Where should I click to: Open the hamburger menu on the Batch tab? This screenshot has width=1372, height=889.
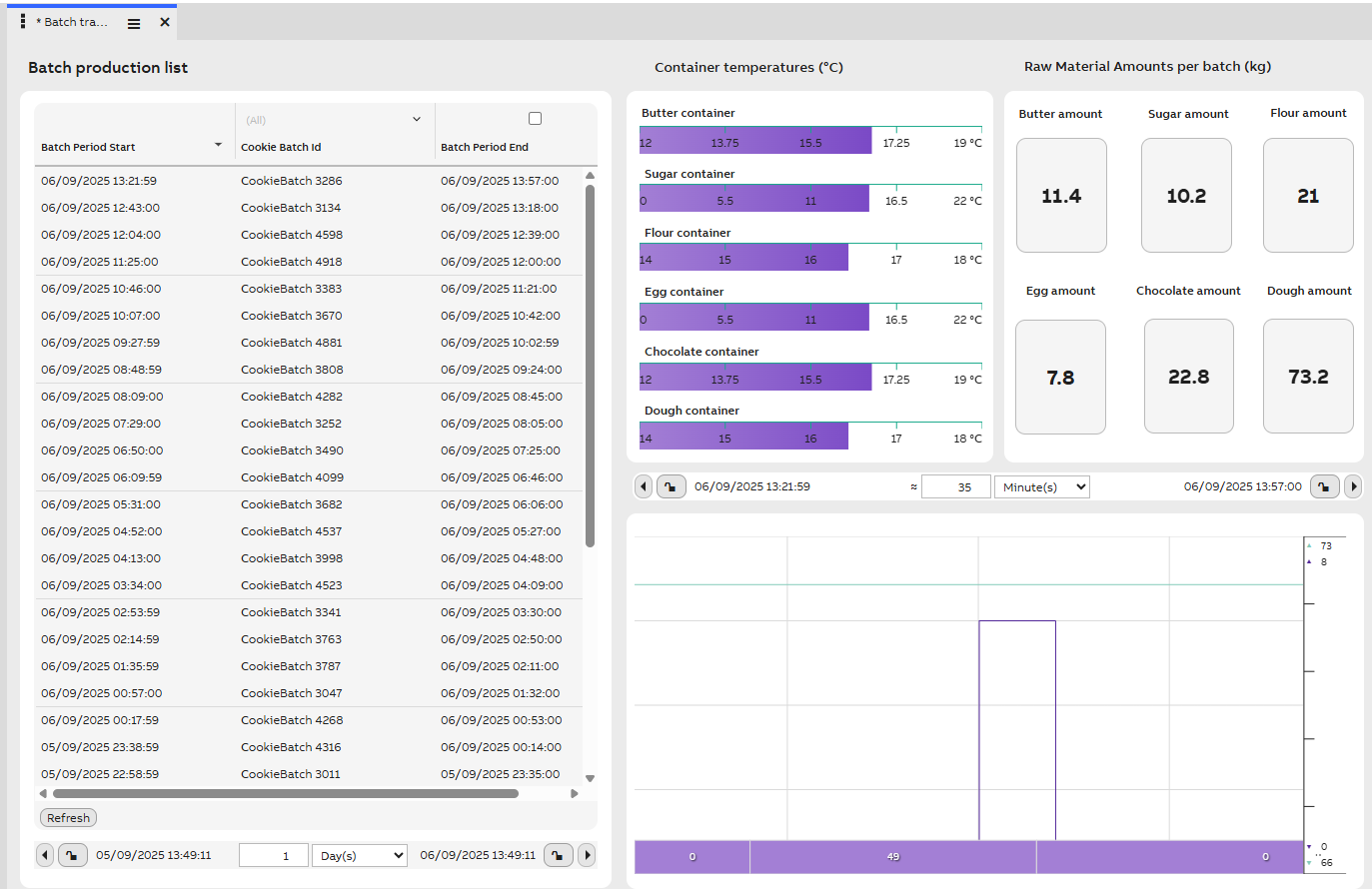click(x=133, y=21)
